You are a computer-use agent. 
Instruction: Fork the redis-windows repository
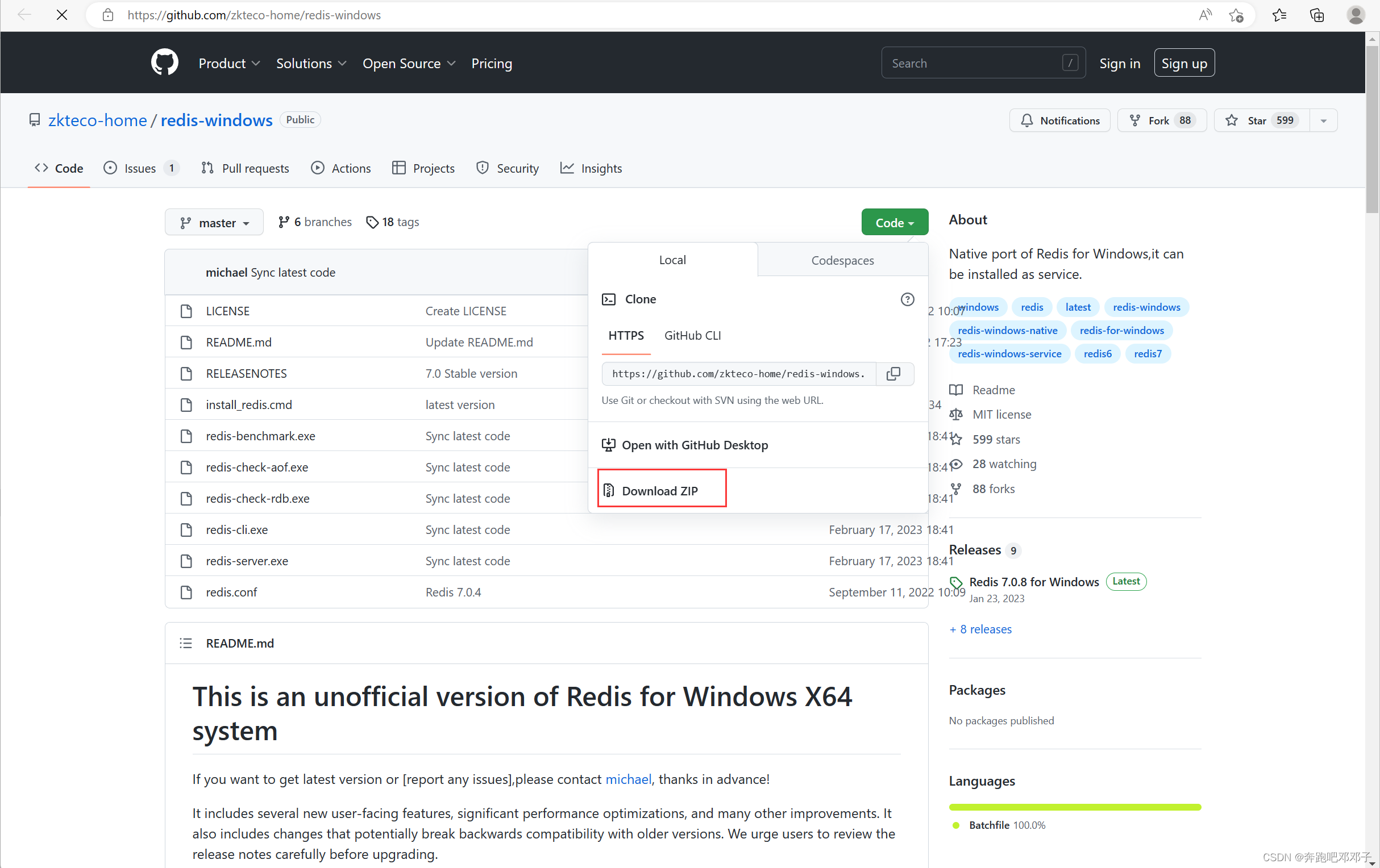1162,120
